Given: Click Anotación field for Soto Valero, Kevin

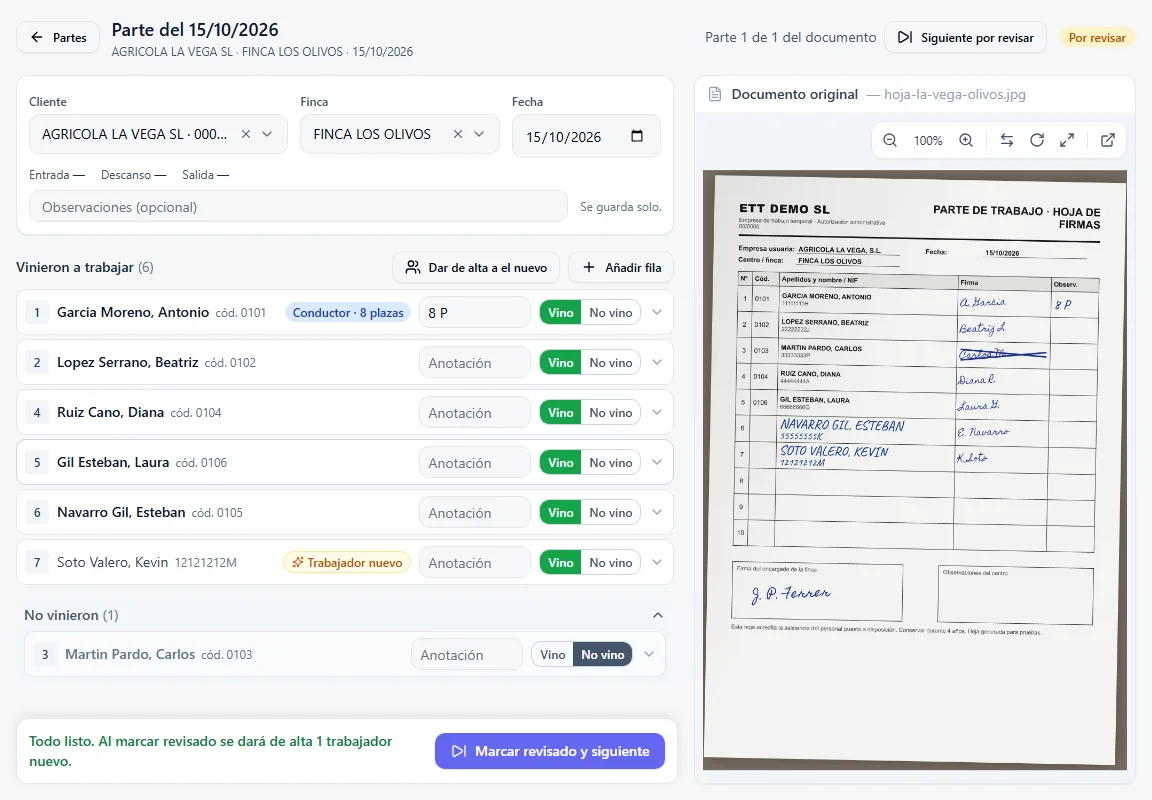Looking at the screenshot, I should point(475,562).
